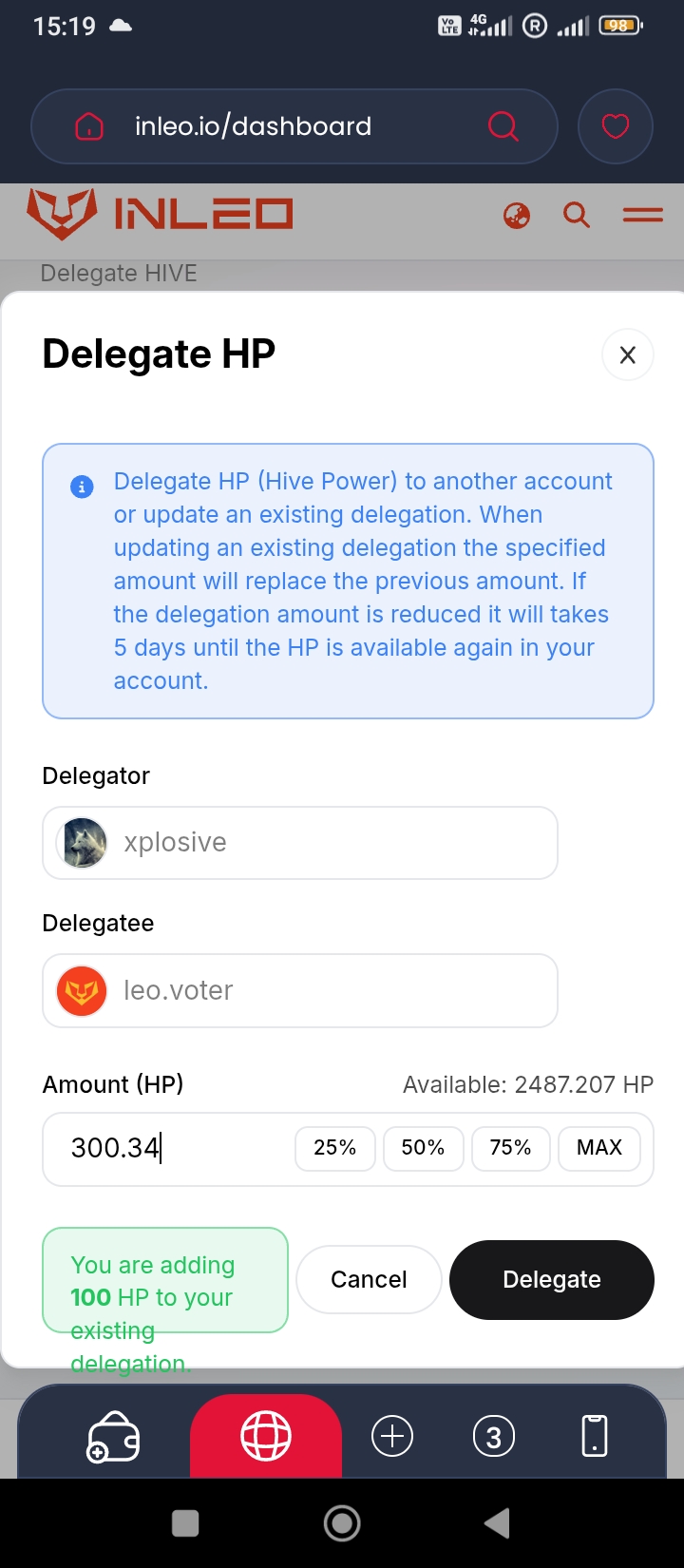The height and width of the screenshot is (1568, 684).
Task: Tap the phone device icon
Action: point(595,1436)
